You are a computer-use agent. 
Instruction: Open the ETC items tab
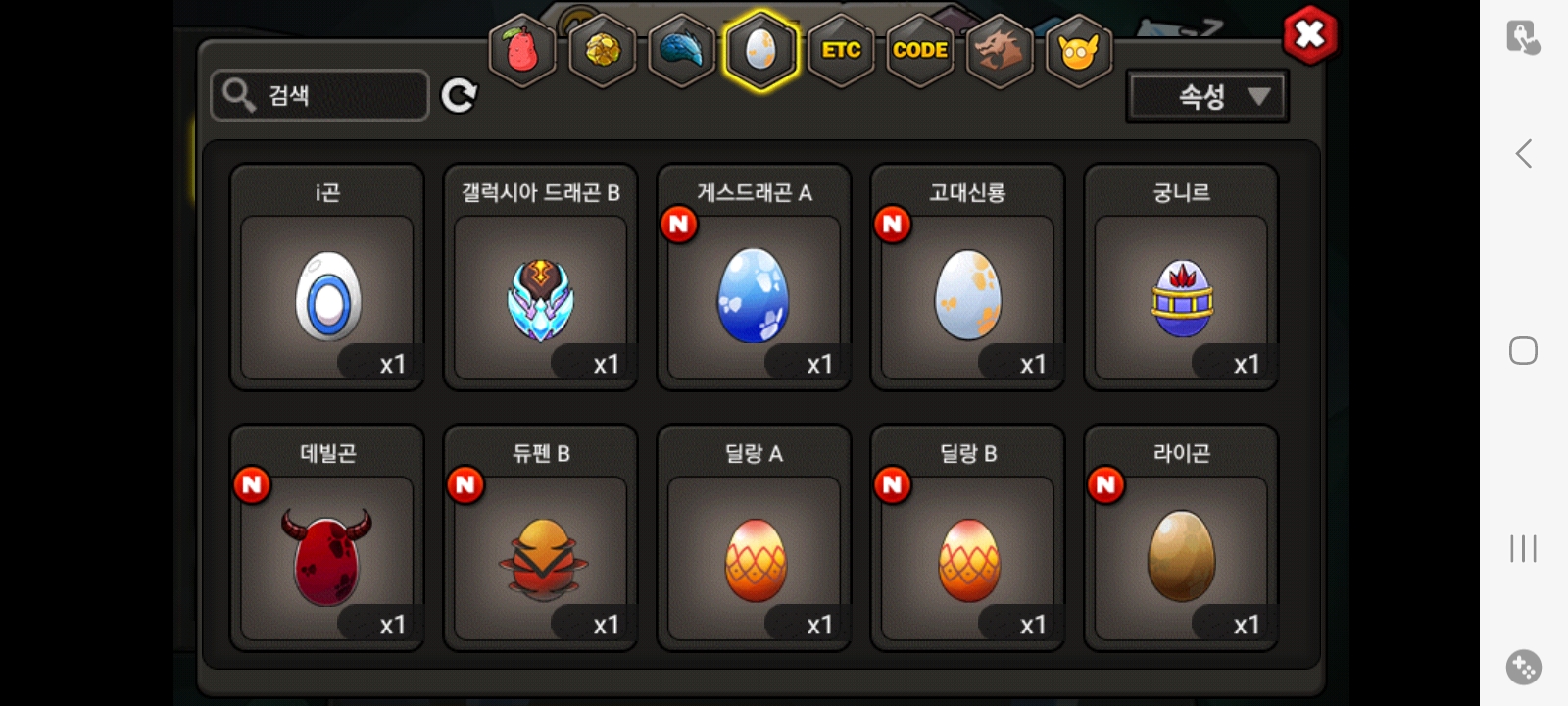841,51
